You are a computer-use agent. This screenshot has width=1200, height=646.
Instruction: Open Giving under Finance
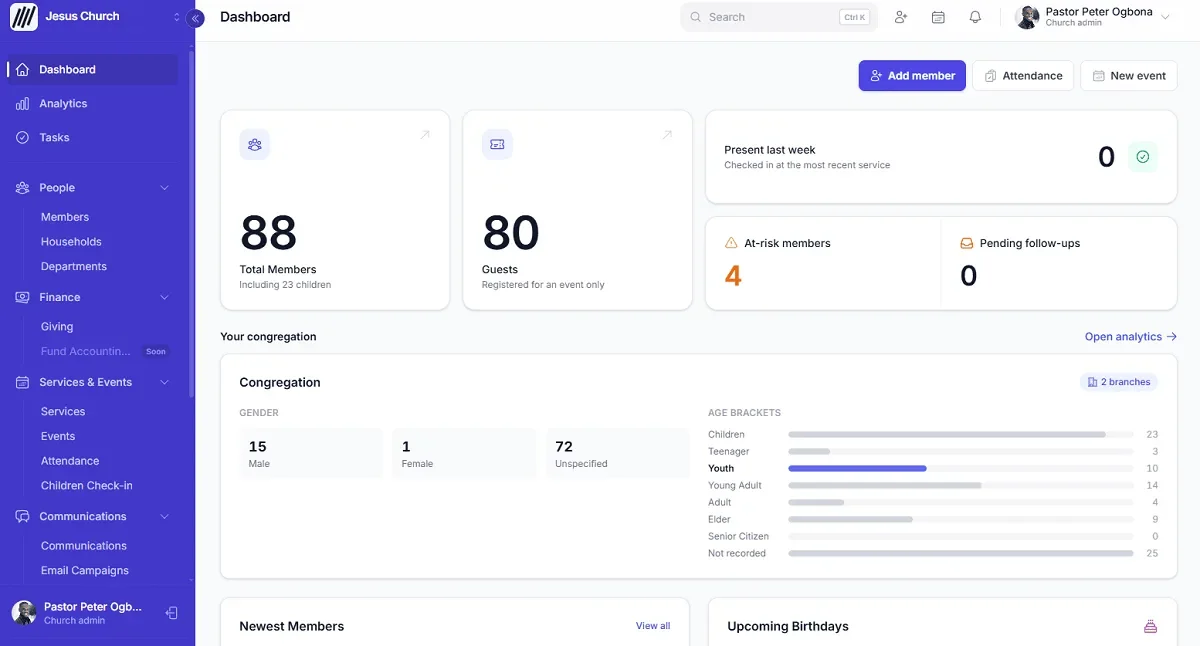[x=57, y=327]
